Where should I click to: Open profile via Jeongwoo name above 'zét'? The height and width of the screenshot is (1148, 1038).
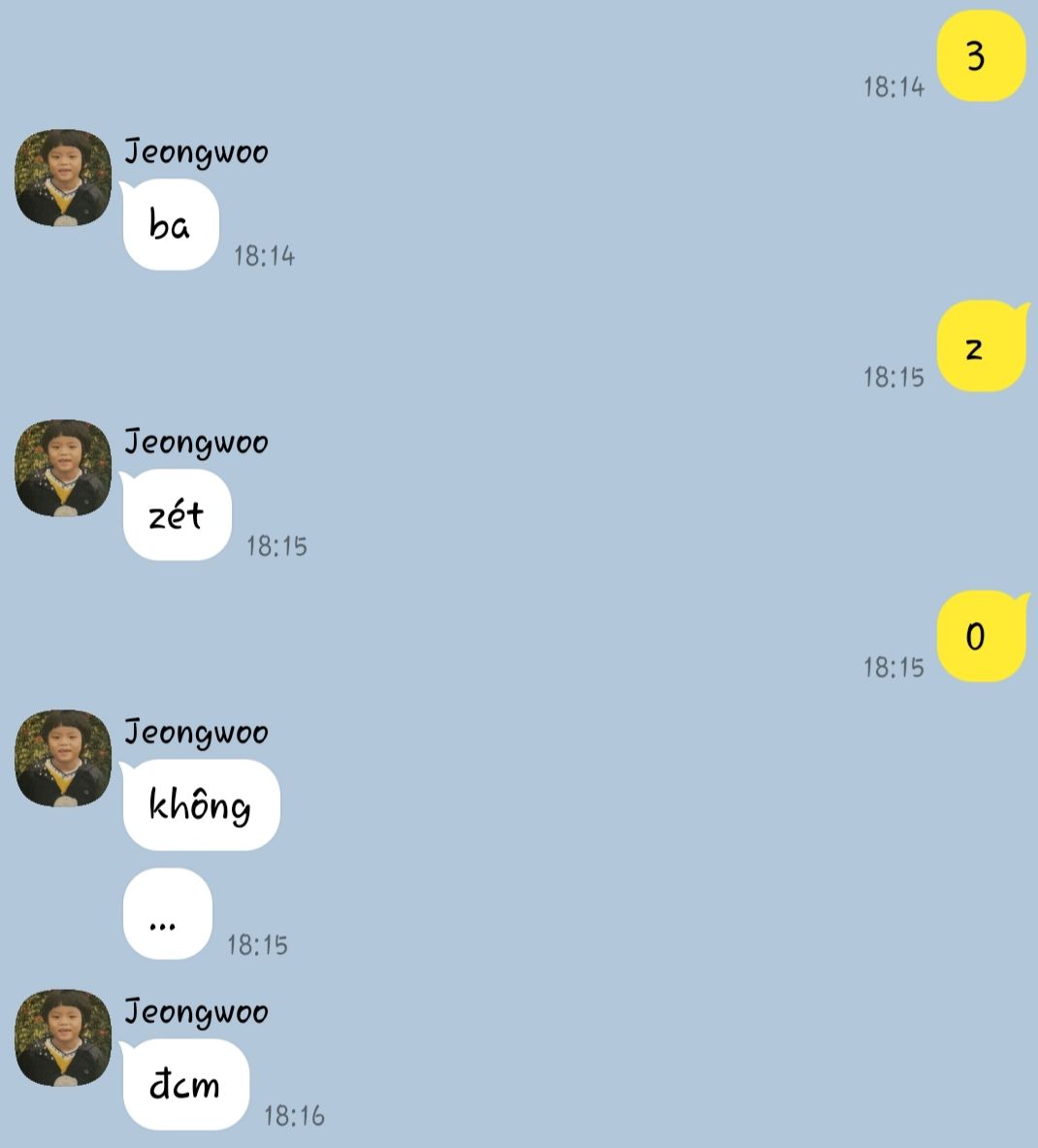click(x=196, y=443)
